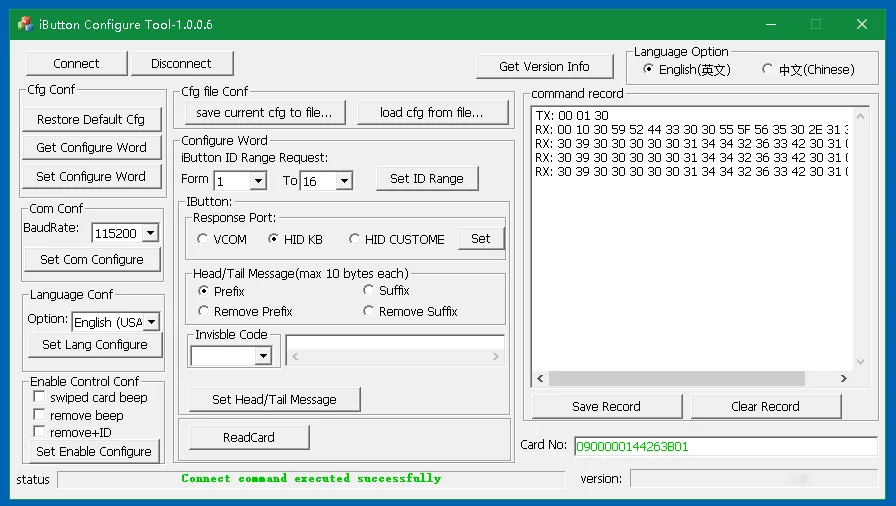Click command record scroll right arrow
Screen dimensions: 896x506
tap(843, 379)
